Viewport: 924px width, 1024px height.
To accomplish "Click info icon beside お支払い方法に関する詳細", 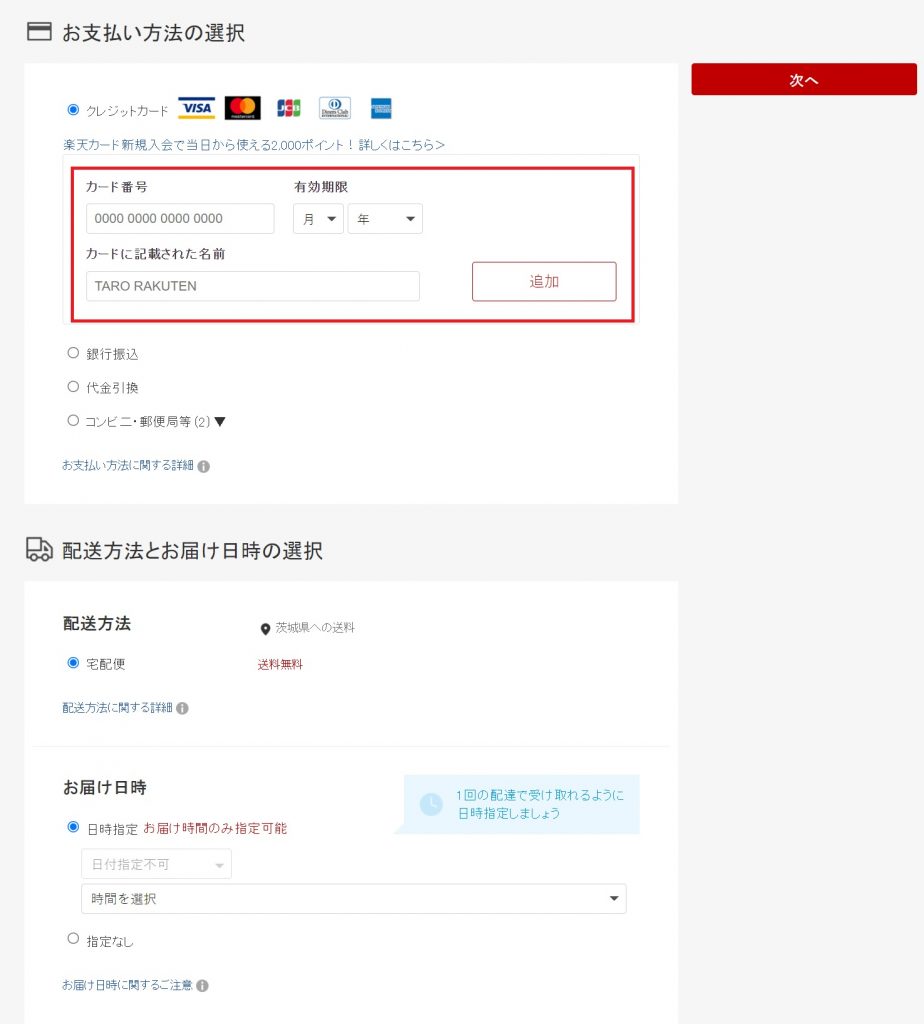I will click(x=204, y=466).
